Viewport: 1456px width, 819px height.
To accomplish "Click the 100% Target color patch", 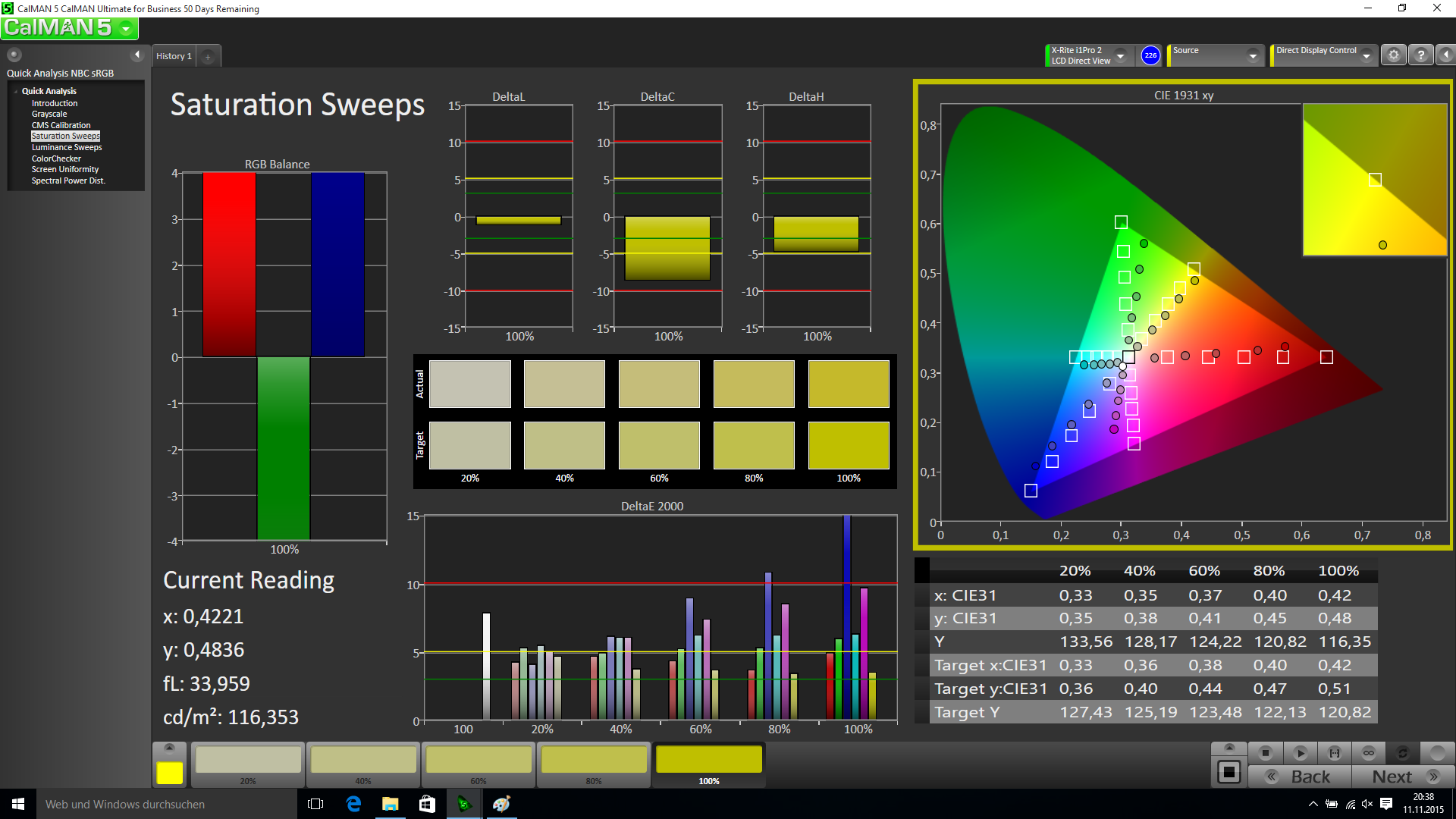I will pos(849,446).
